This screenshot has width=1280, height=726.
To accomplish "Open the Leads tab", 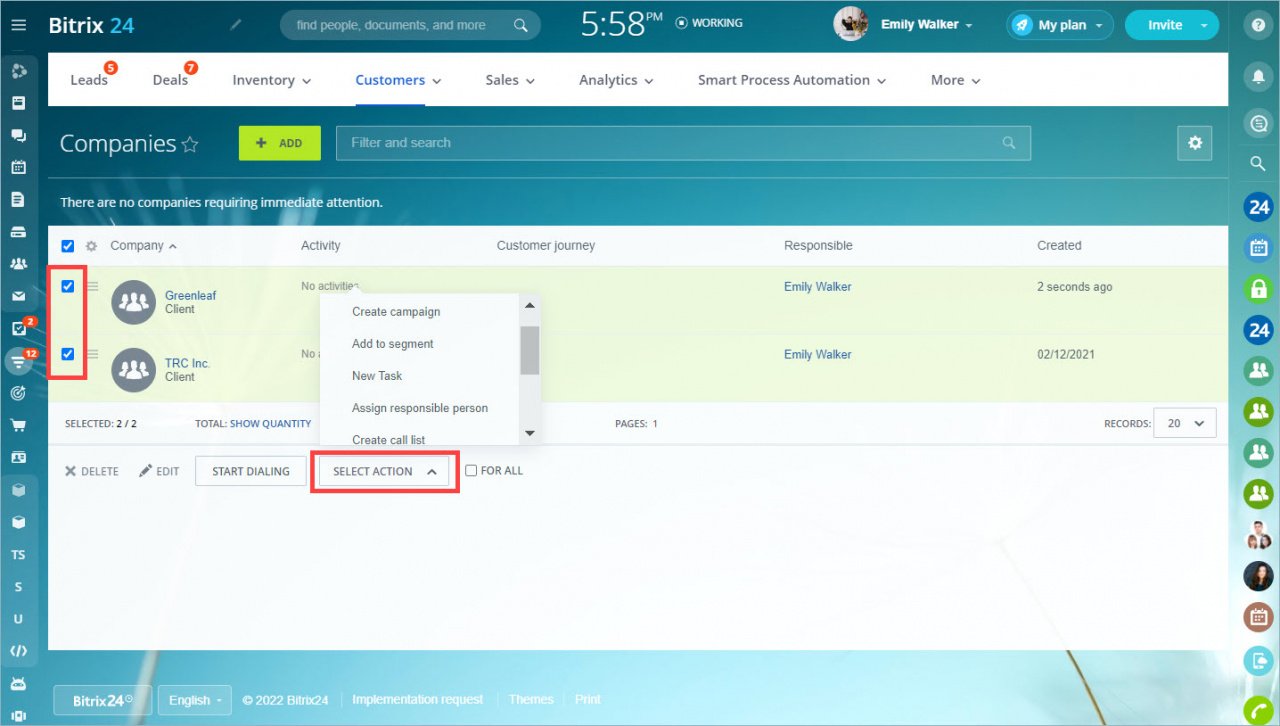I will point(89,80).
